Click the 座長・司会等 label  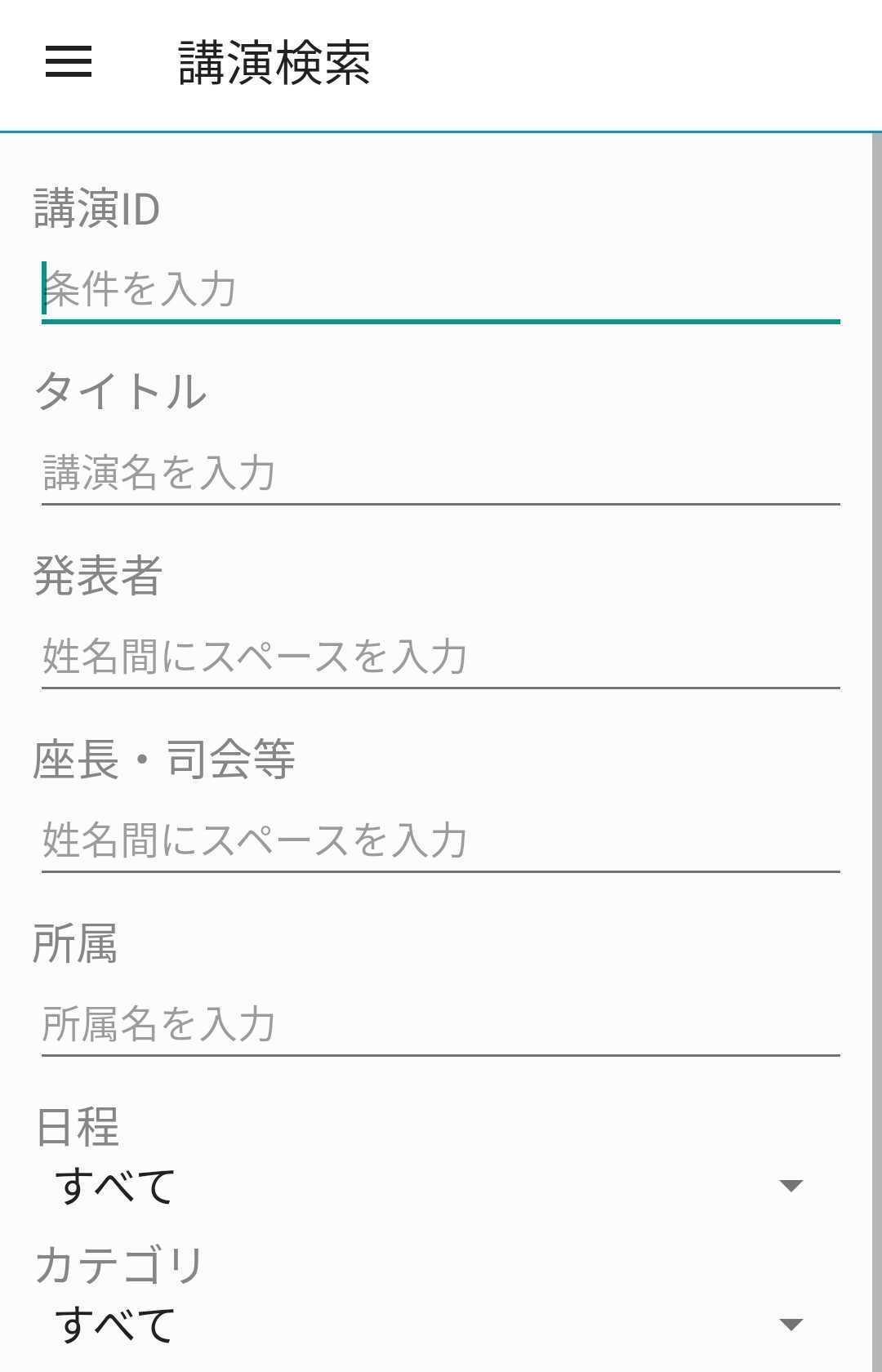163,759
